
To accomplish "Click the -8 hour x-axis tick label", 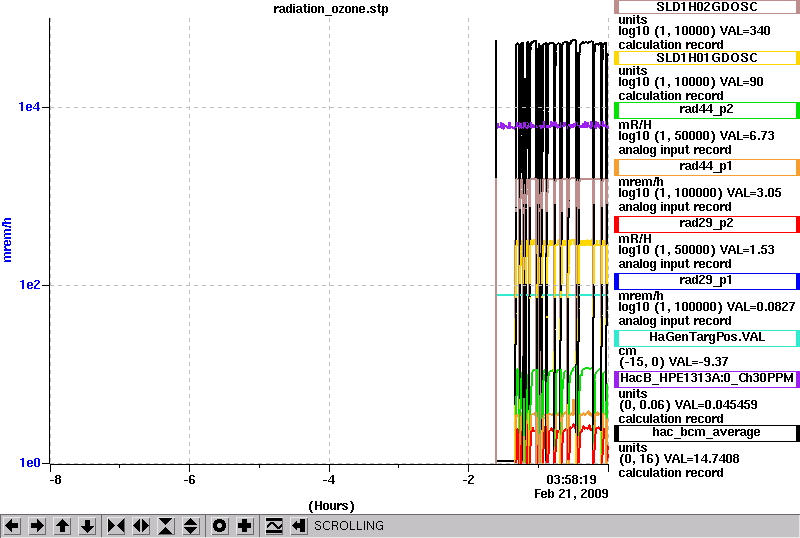I will click(x=56, y=480).
